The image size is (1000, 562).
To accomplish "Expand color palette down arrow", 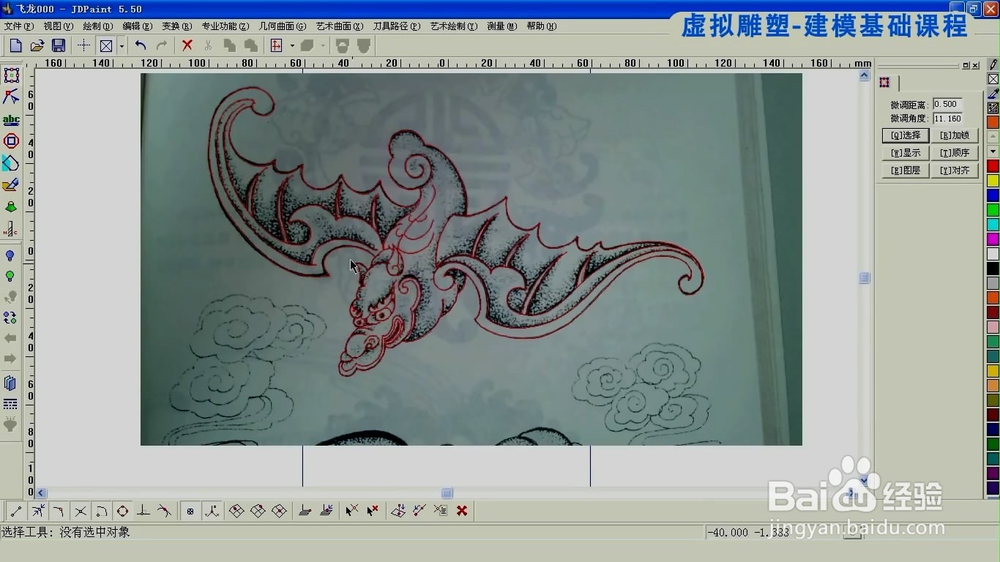I will pos(993,152).
